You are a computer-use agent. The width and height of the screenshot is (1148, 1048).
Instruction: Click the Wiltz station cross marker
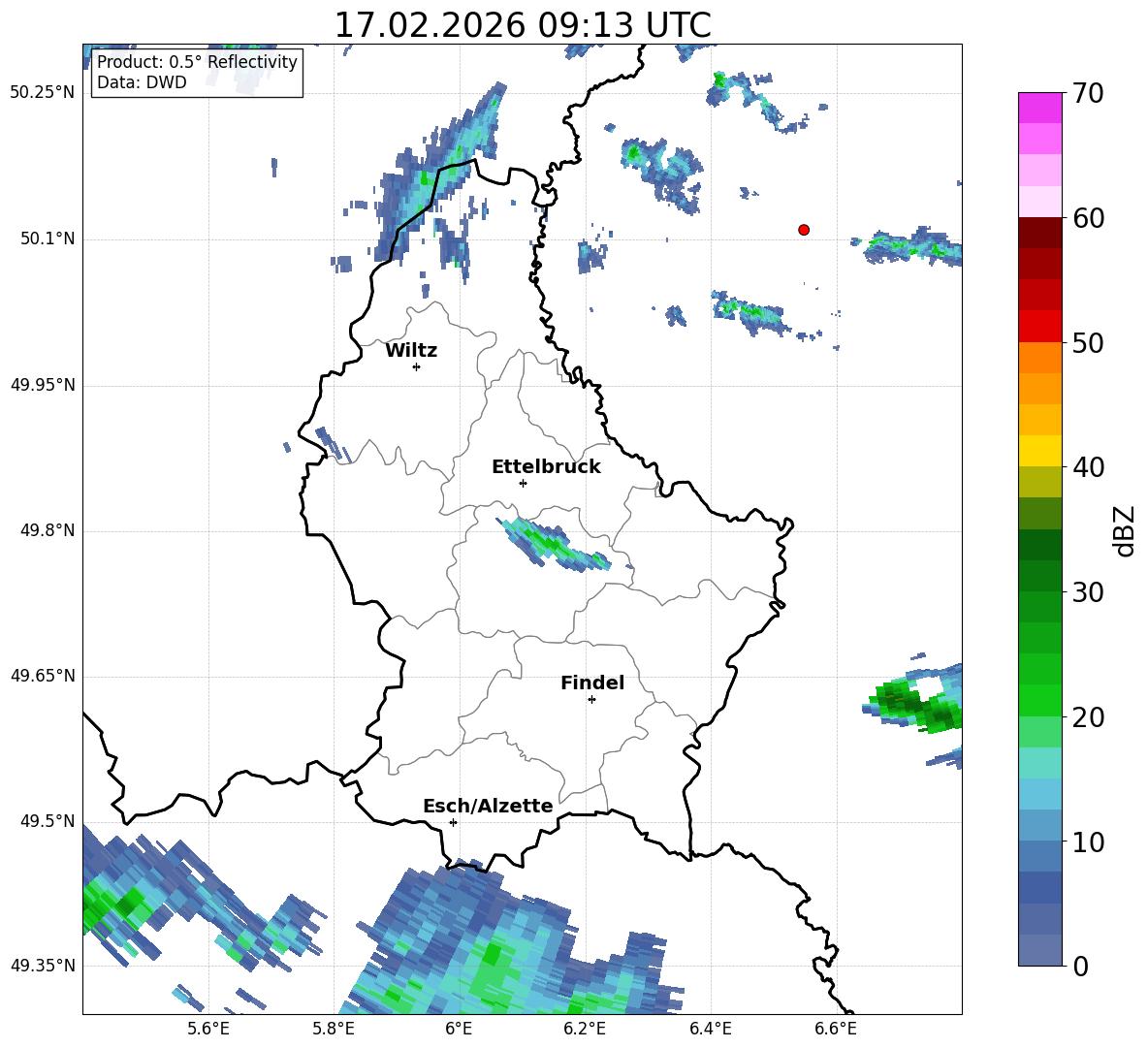(417, 366)
